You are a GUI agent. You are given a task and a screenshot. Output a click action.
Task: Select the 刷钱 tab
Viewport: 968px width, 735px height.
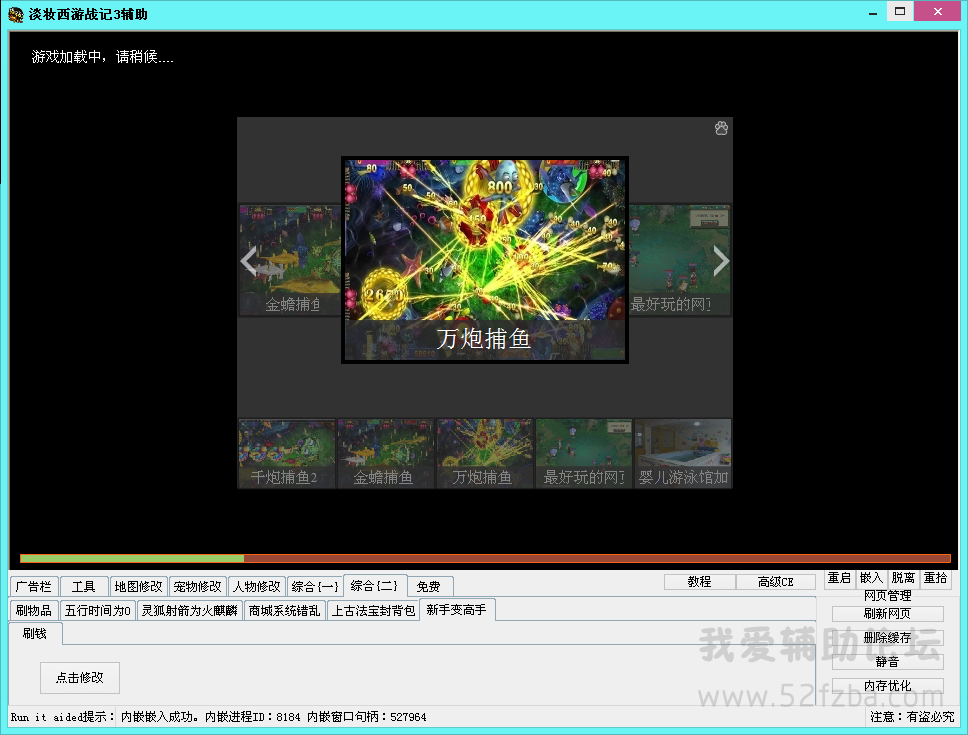[x=35, y=633]
